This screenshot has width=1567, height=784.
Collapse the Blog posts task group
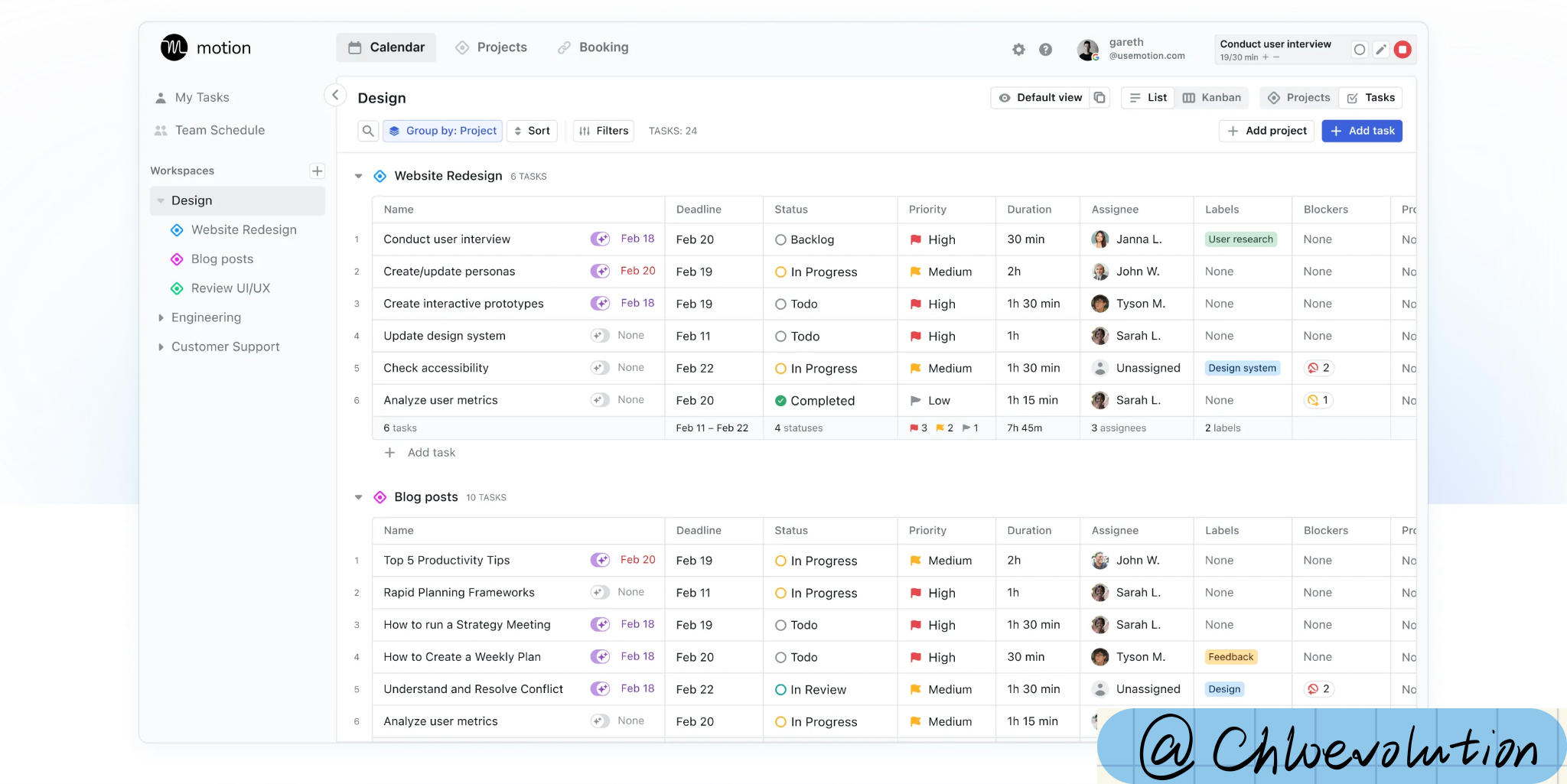pyautogui.click(x=358, y=497)
